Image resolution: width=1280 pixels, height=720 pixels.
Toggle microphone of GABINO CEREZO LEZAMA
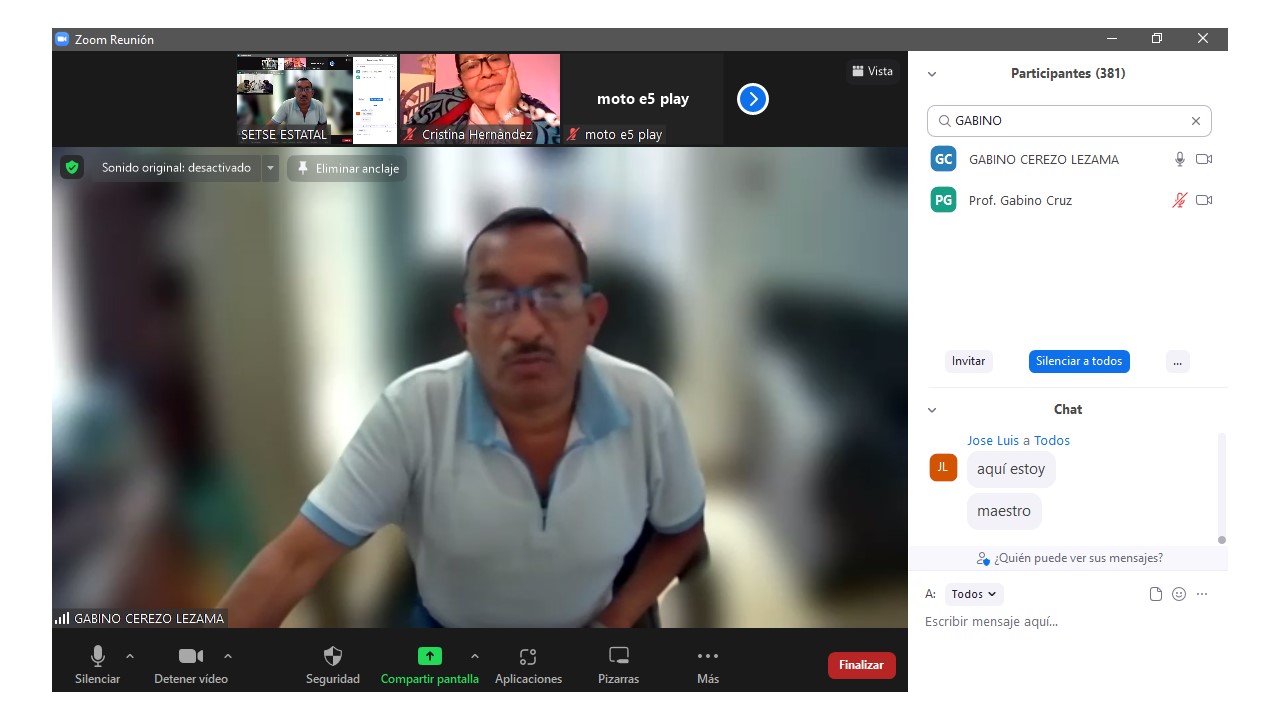tap(1180, 159)
